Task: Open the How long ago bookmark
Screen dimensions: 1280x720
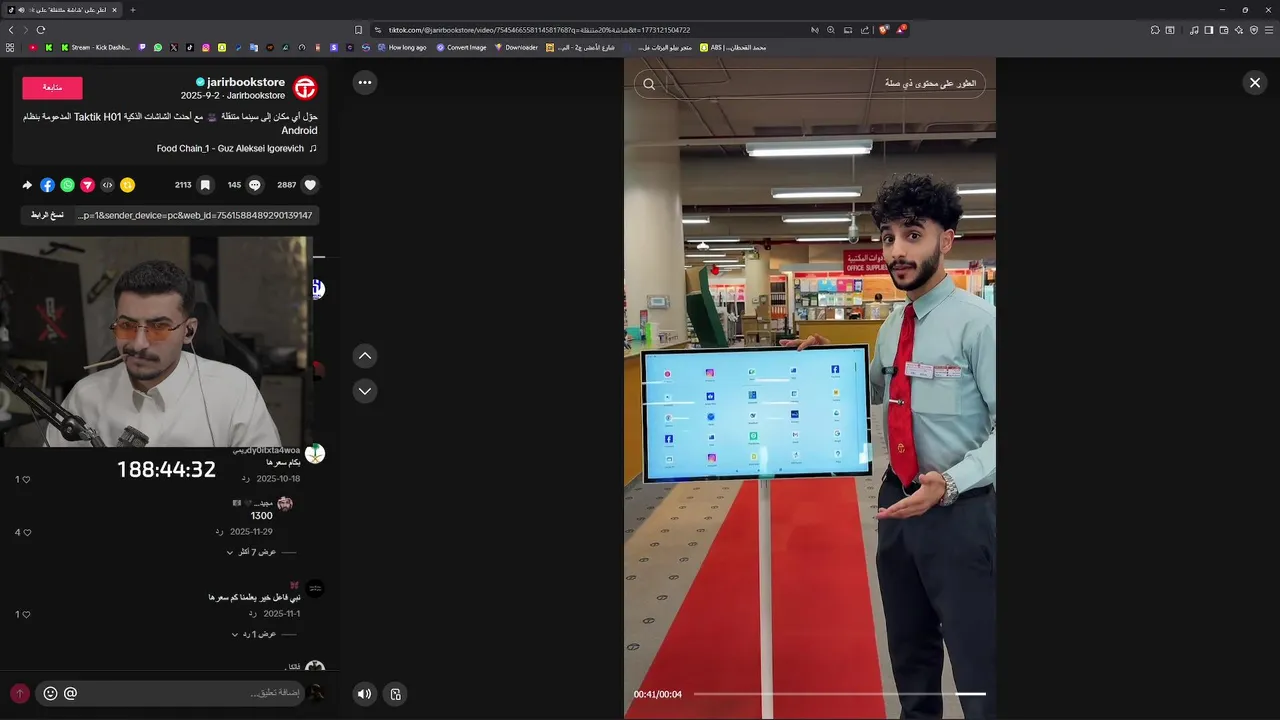Action: pyautogui.click(x=402, y=47)
